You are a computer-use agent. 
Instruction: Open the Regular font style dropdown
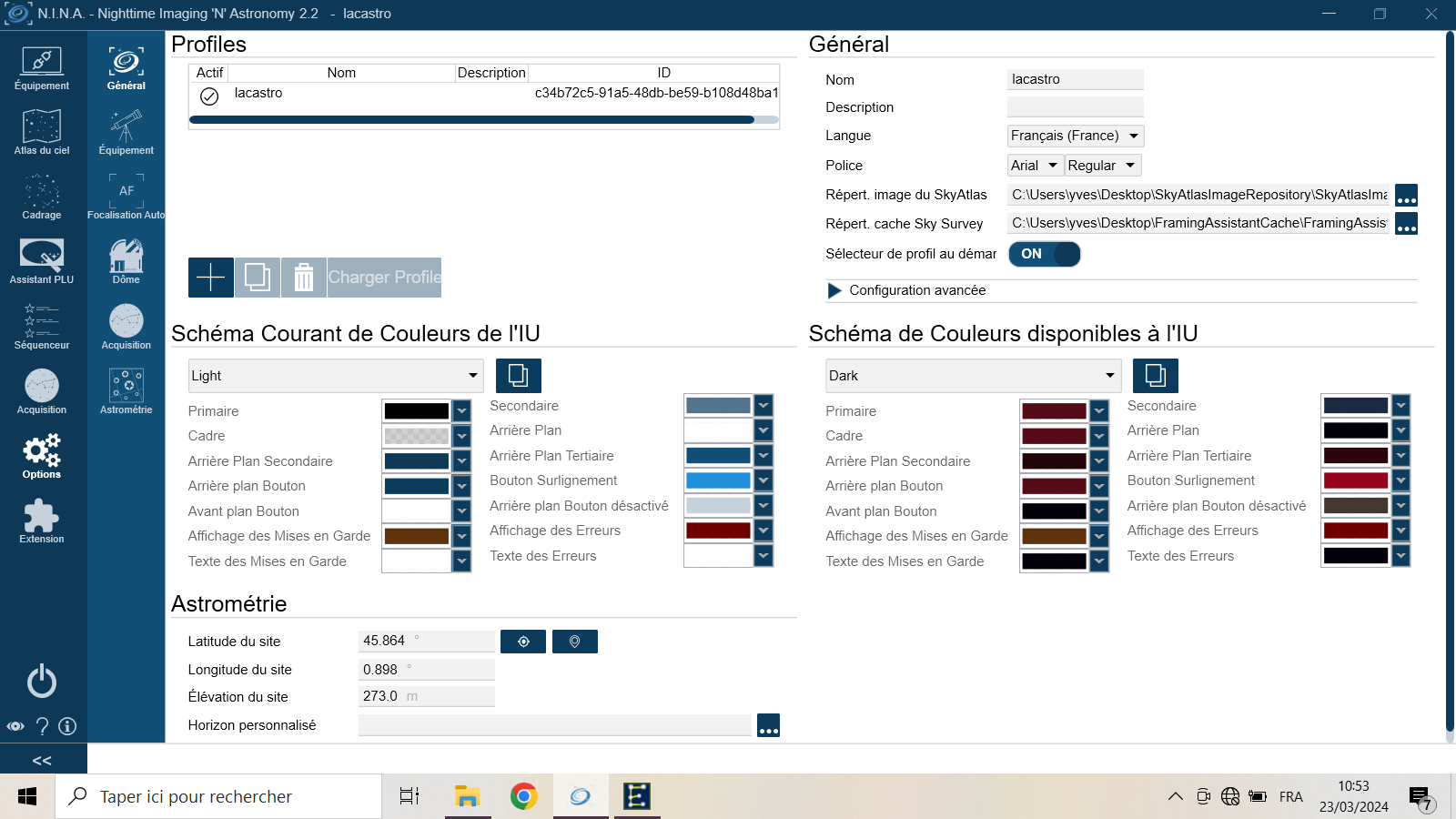pos(1102,166)
